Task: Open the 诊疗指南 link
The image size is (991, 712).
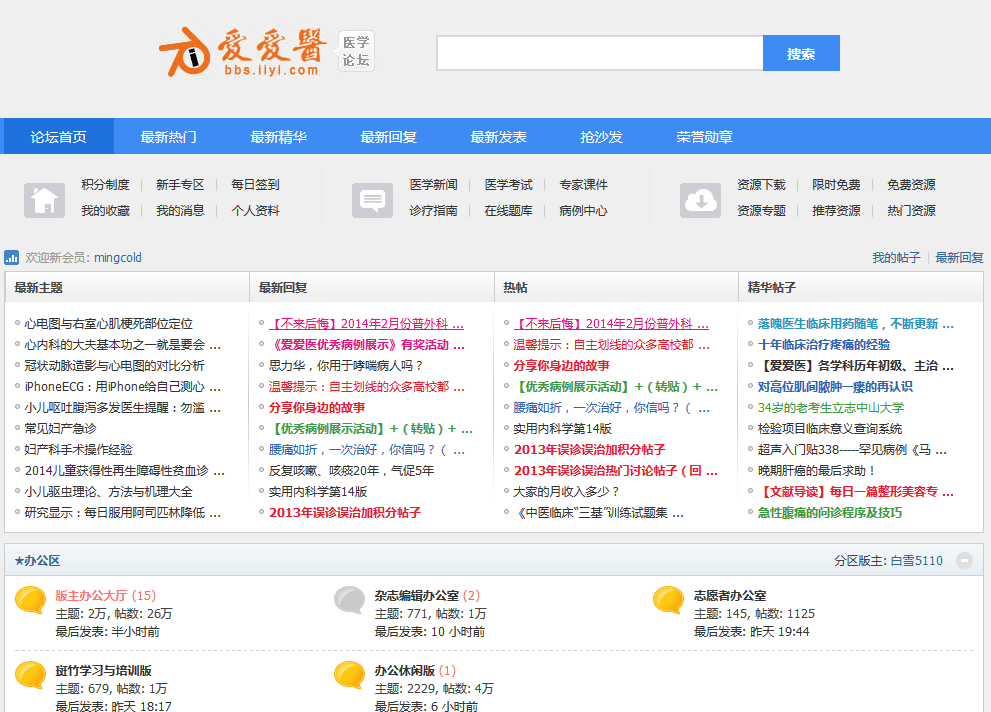Action: [434, 210]
